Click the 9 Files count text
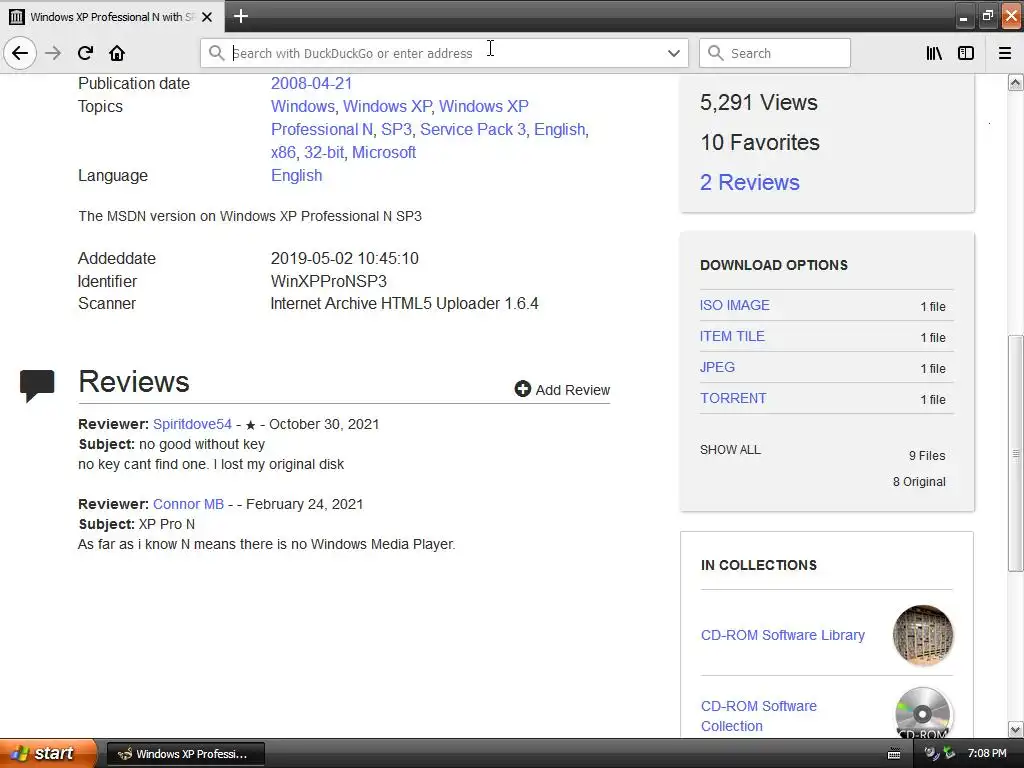The height and width of the screenshot is (768, 1024). 927,455
